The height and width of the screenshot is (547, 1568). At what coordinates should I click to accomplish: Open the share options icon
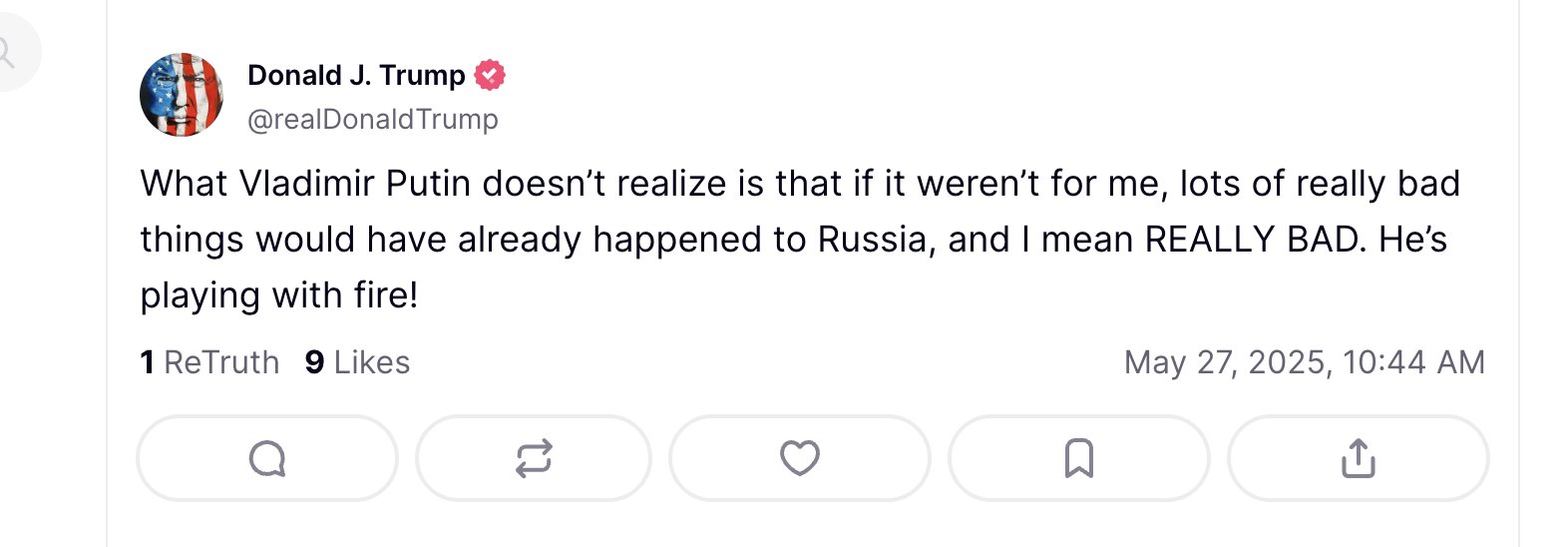(1358, 459)
